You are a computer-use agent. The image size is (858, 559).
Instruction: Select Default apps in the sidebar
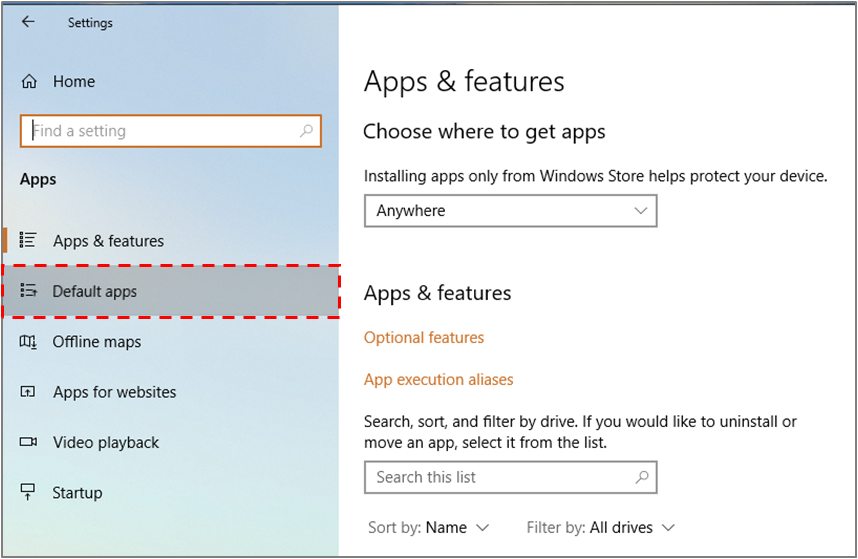(x=171, y=291)
